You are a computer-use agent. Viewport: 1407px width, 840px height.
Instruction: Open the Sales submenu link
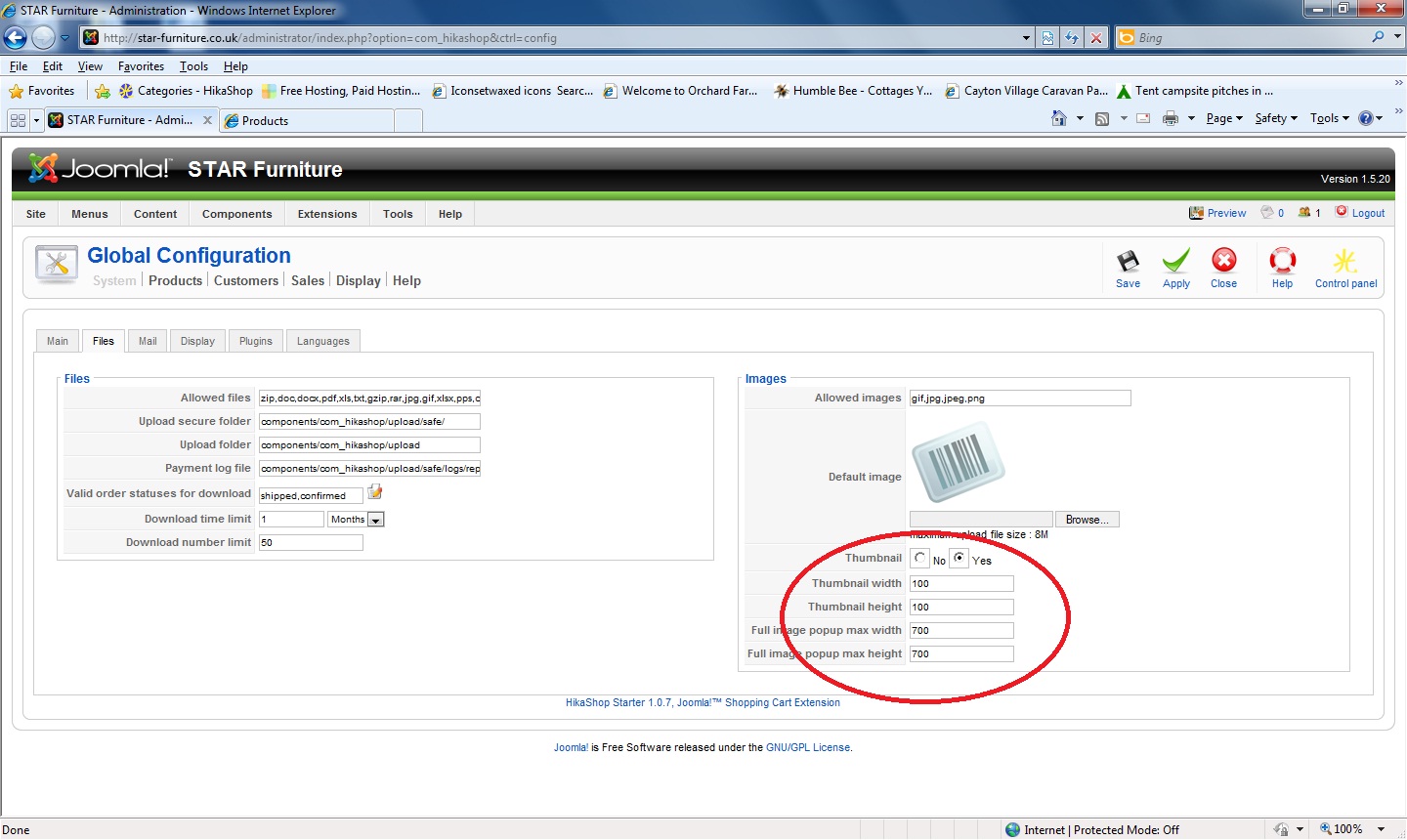tap(308, 280)
